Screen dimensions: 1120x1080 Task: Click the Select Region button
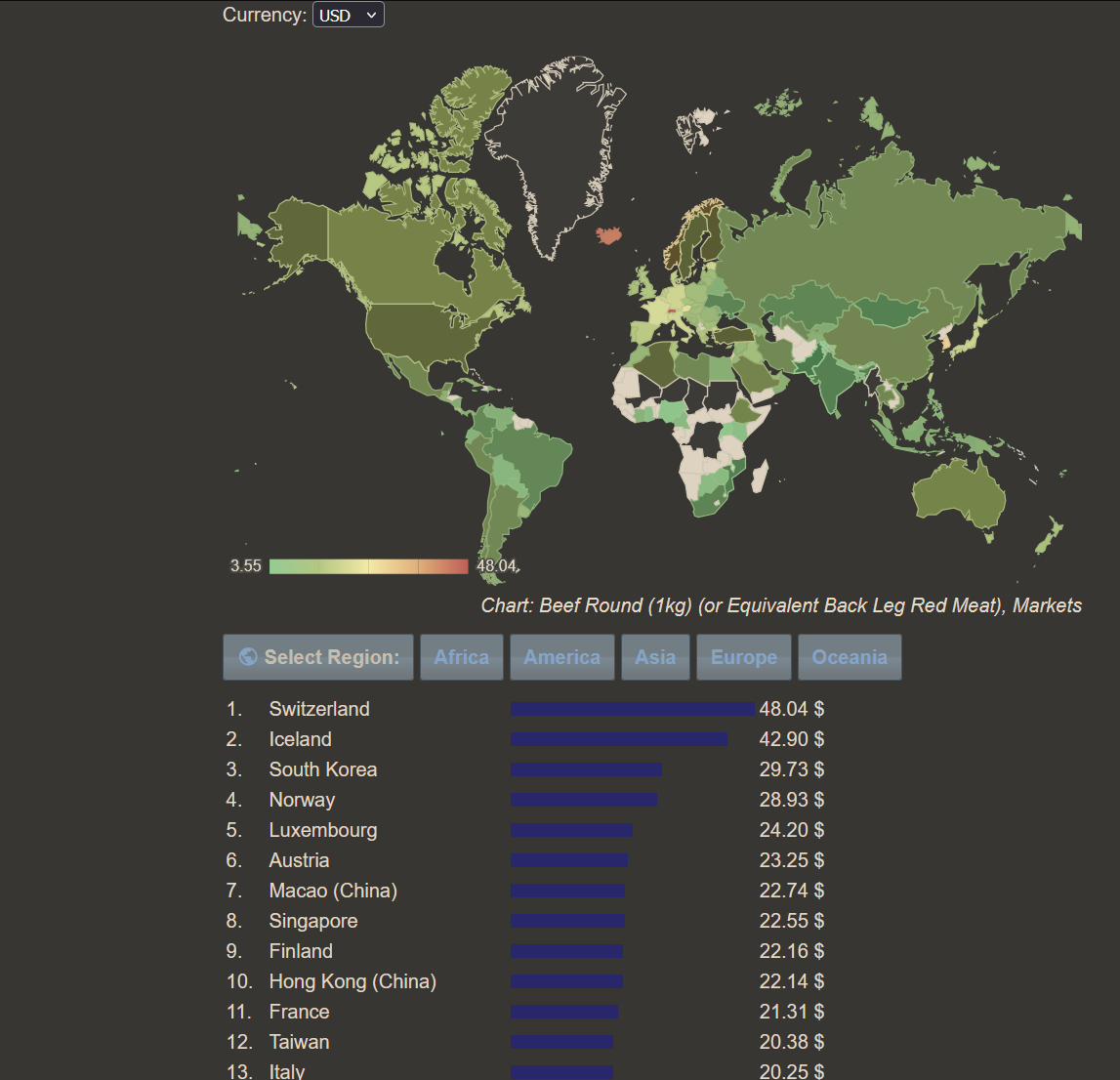click(x=318, y=657)
